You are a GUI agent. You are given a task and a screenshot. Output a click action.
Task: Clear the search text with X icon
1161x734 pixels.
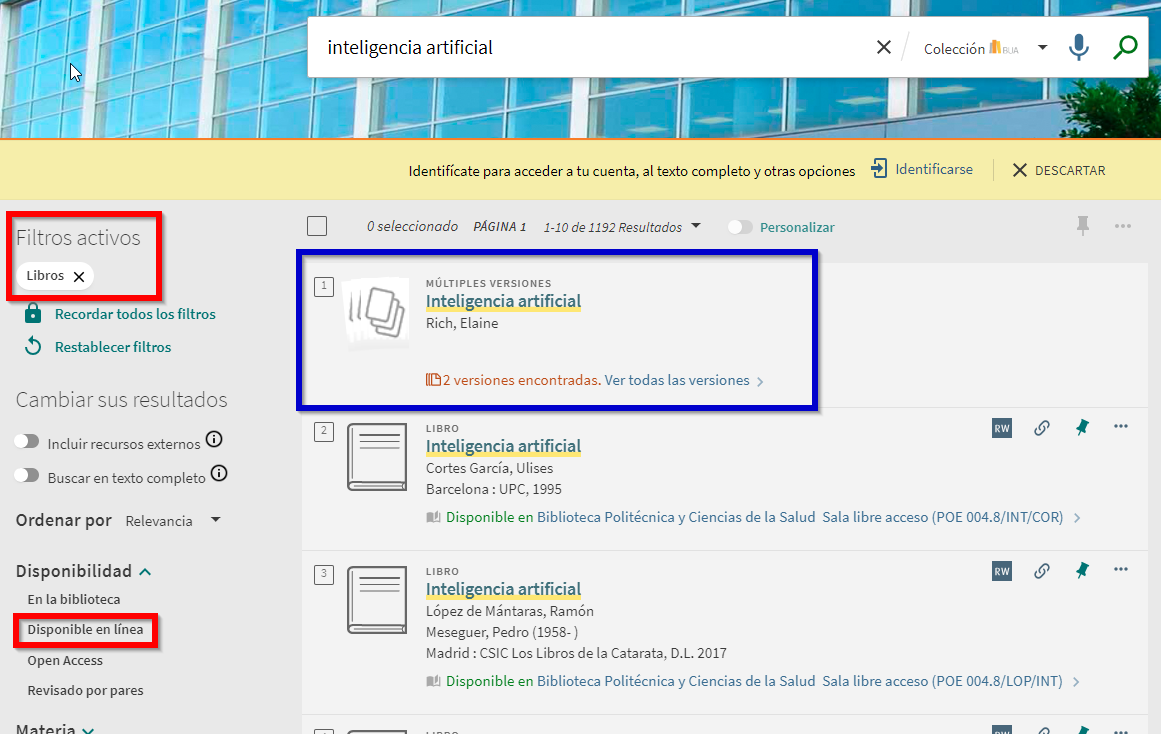point(883,47)
